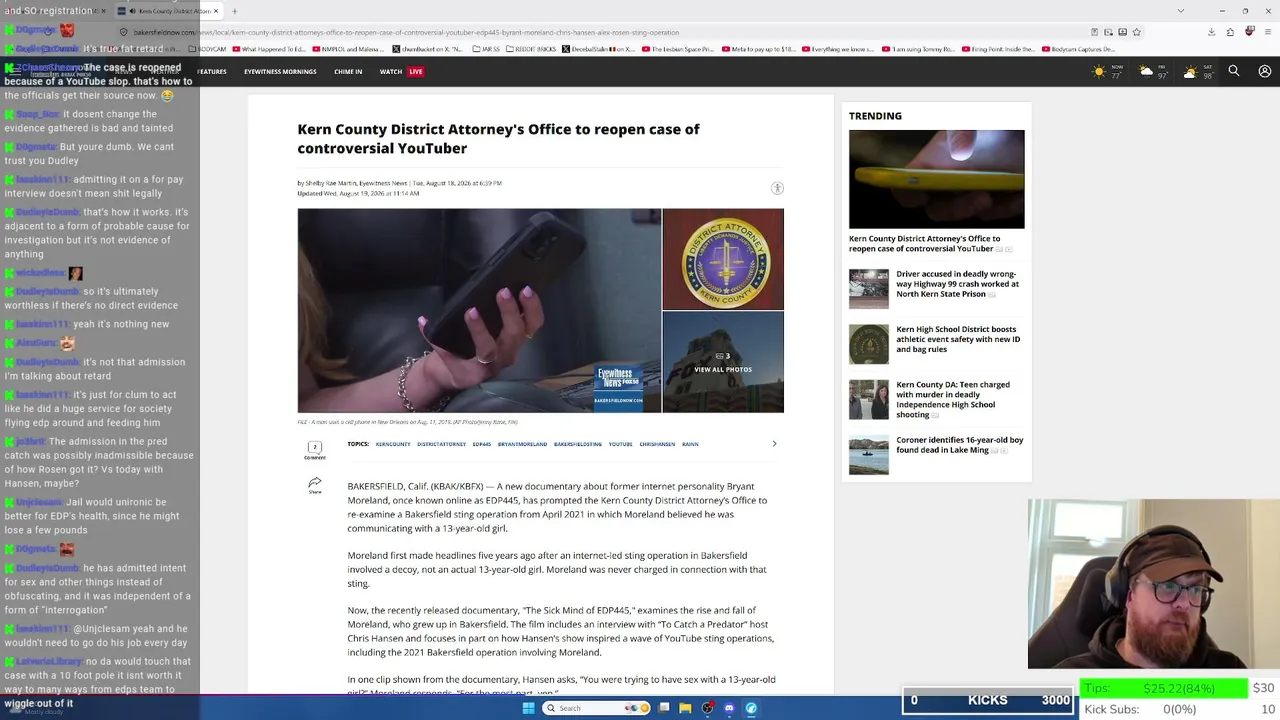Open the BAKERSFIELDSTING topic tag
1280x720 pixels.
pyautogui.click(x=578, y=444)
